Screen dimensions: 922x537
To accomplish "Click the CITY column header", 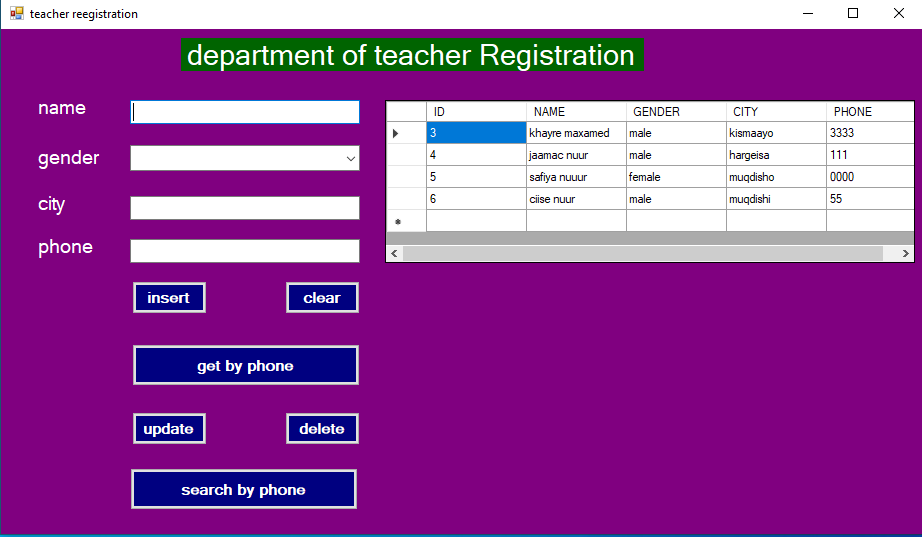I will point(776,112).
